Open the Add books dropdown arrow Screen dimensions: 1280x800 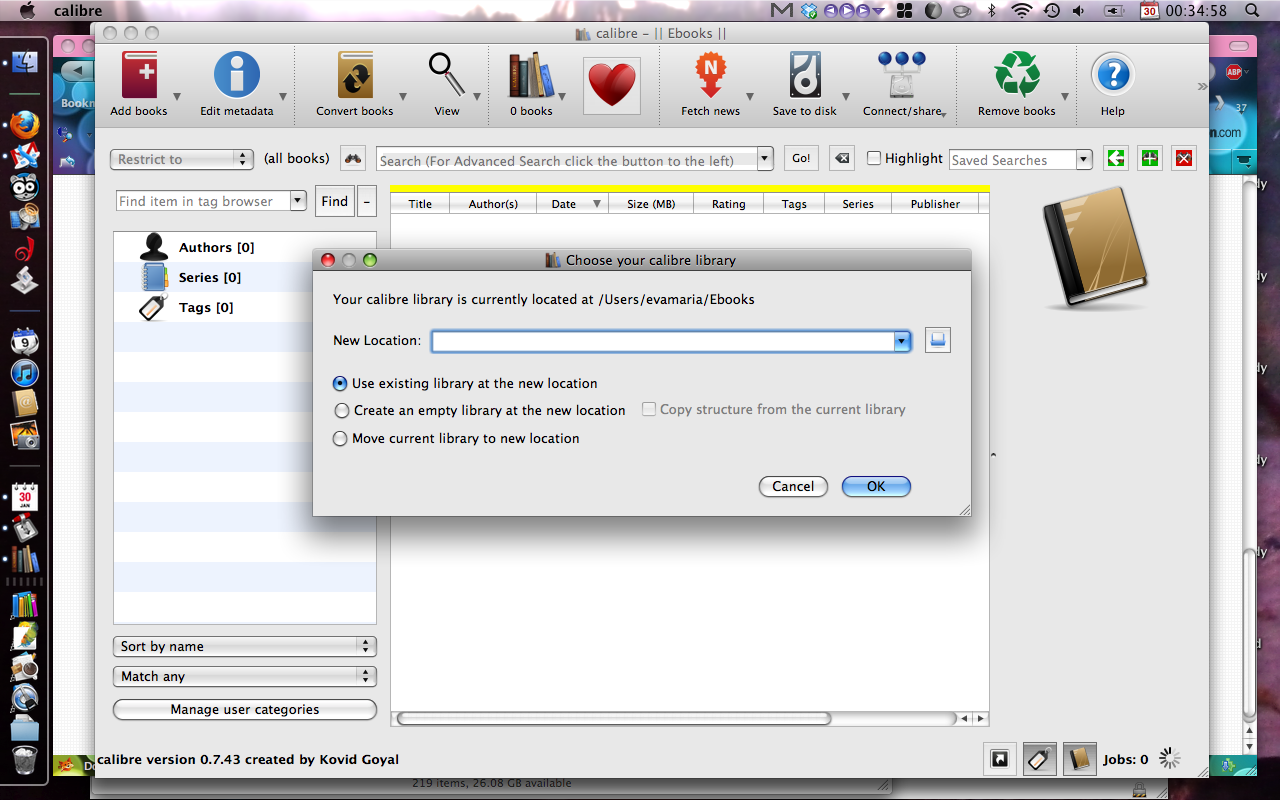pyautogui.click(x=177, y=97)
